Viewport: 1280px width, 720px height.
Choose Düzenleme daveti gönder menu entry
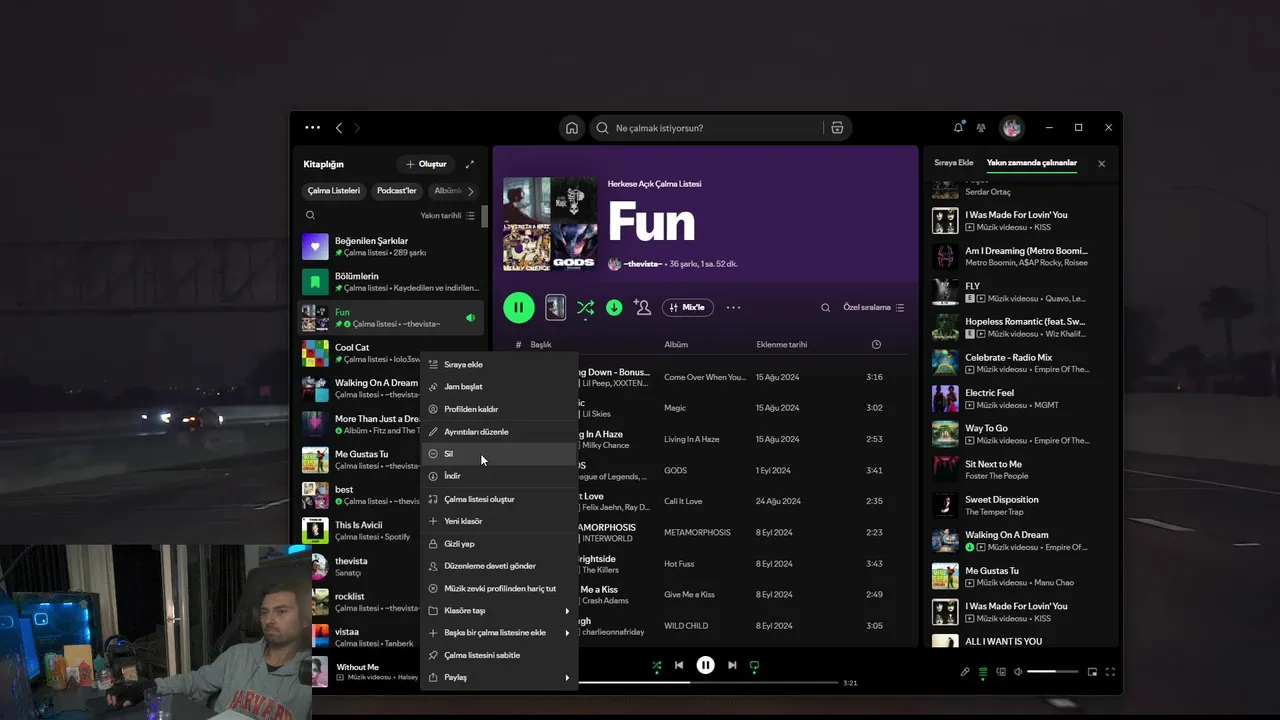499,566
